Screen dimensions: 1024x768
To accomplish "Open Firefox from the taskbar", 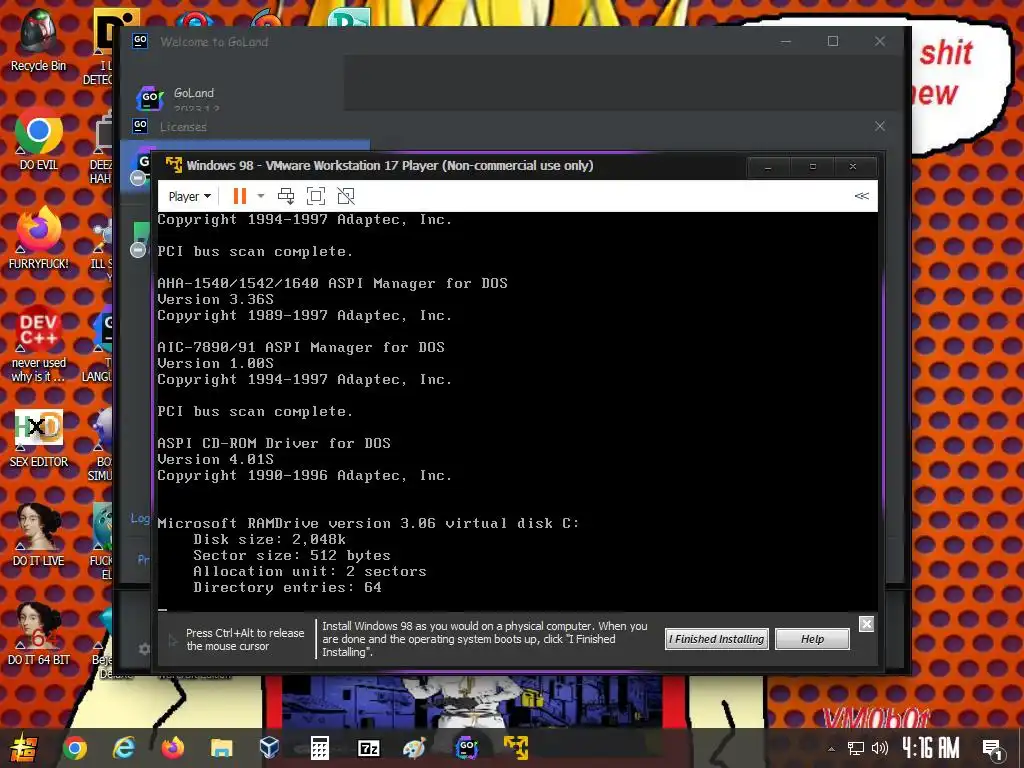I will pyautogui.click(x=172, y=748).
